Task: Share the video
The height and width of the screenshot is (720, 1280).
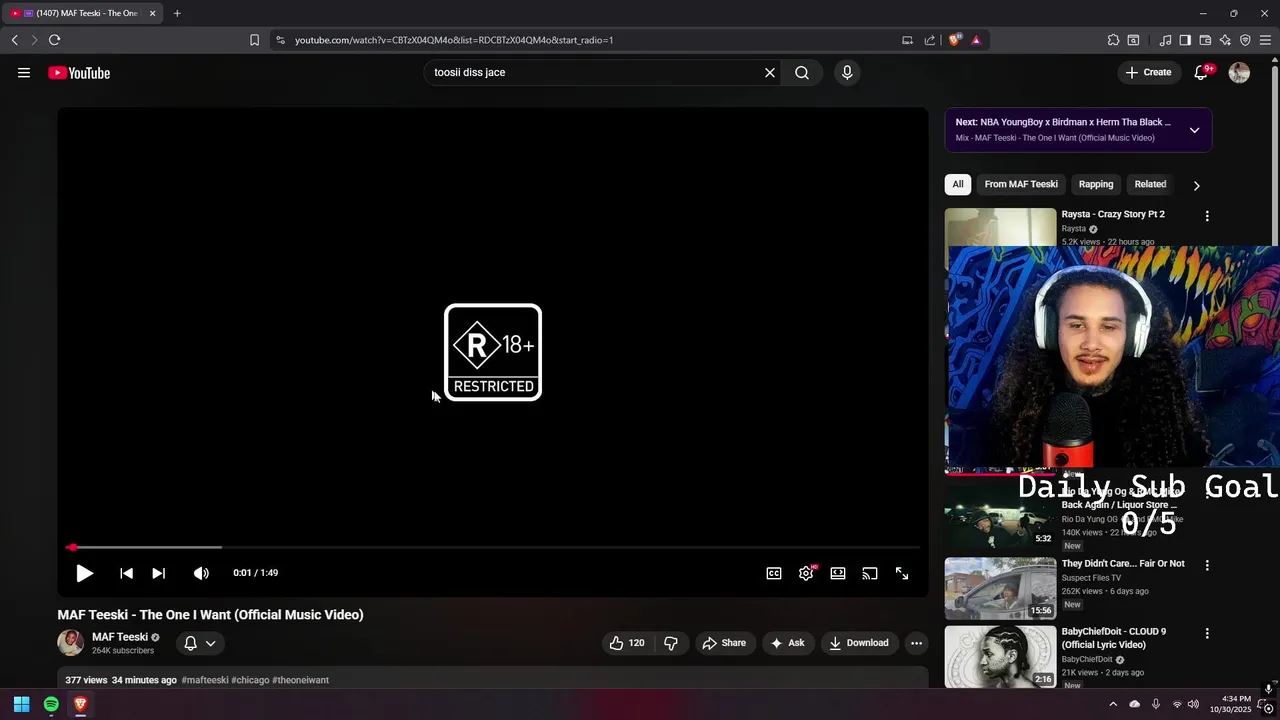Action: (x=724, y=643)
